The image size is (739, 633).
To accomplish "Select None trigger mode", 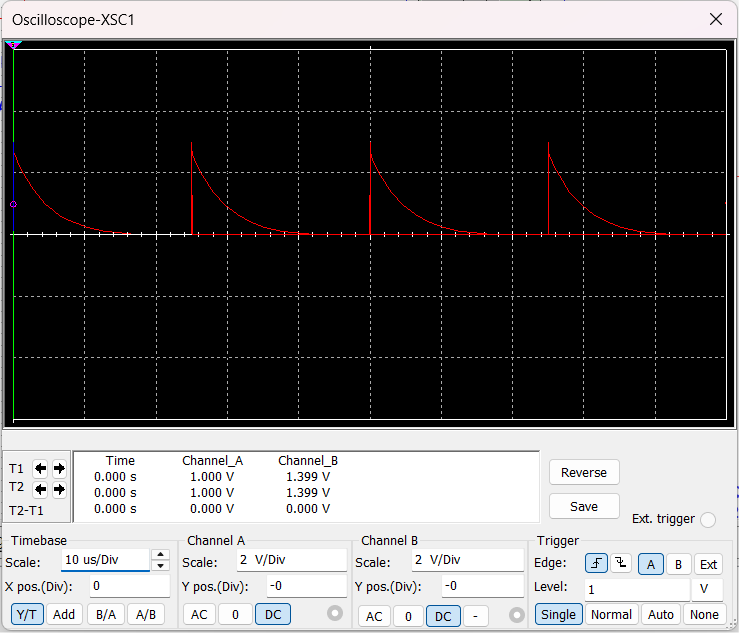I will [704, 614].
